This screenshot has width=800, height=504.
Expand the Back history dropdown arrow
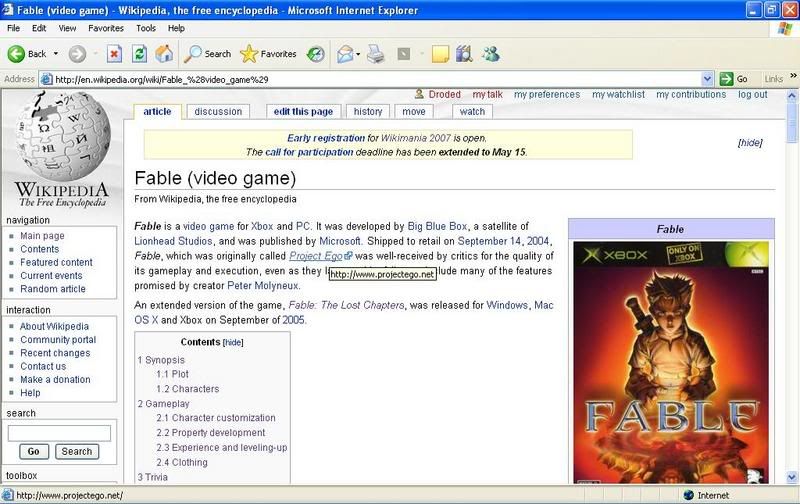(56, 54)
